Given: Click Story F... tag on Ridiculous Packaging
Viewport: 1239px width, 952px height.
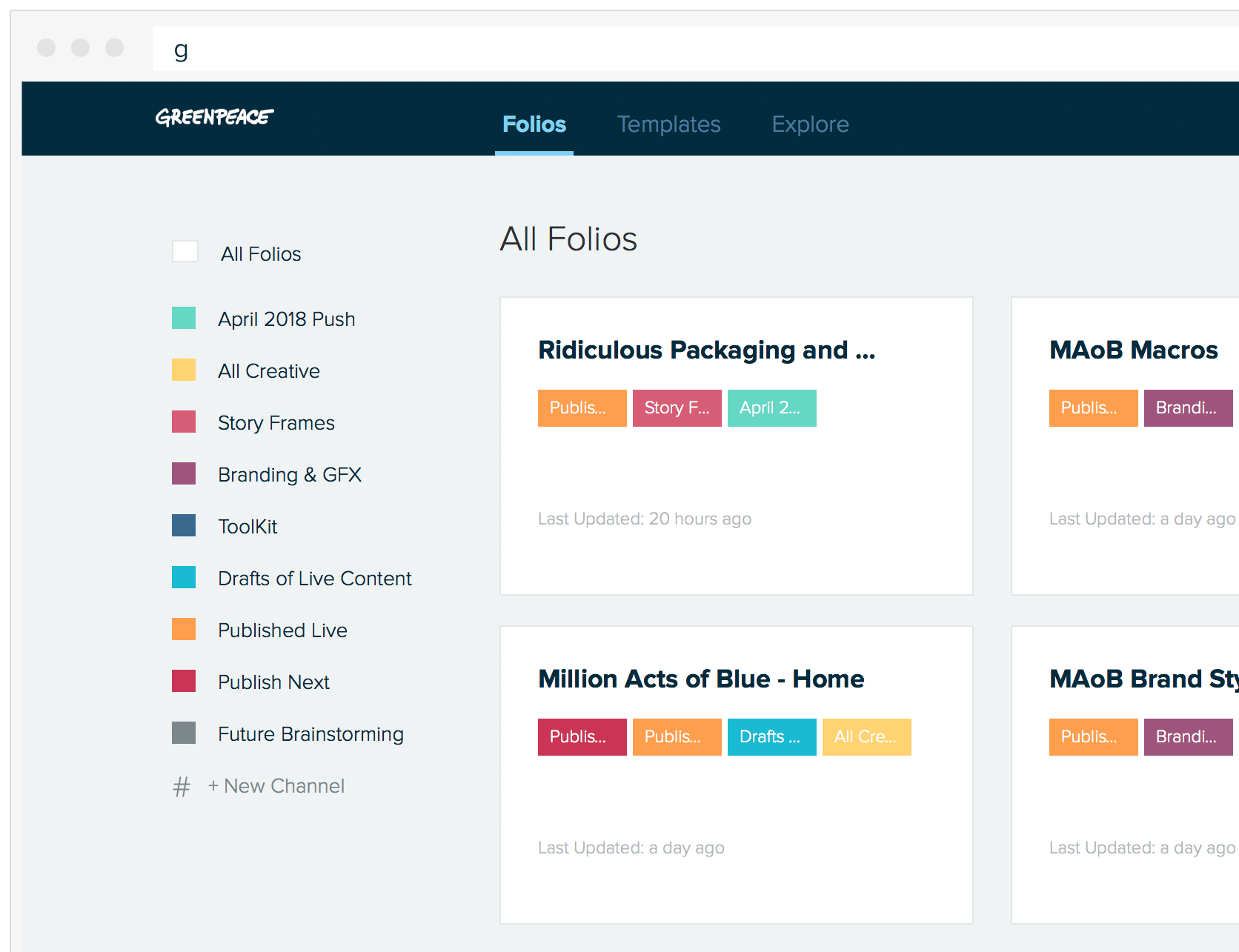Looking at the screenshot, I should point(677,408).
